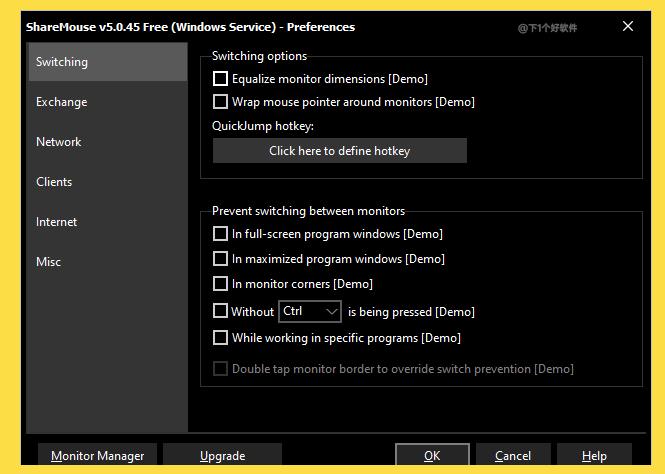Viewport: 665px width, 474px height.
Task: Enable Equalize monitor dimensions checkbox
Action: (220, 79)
